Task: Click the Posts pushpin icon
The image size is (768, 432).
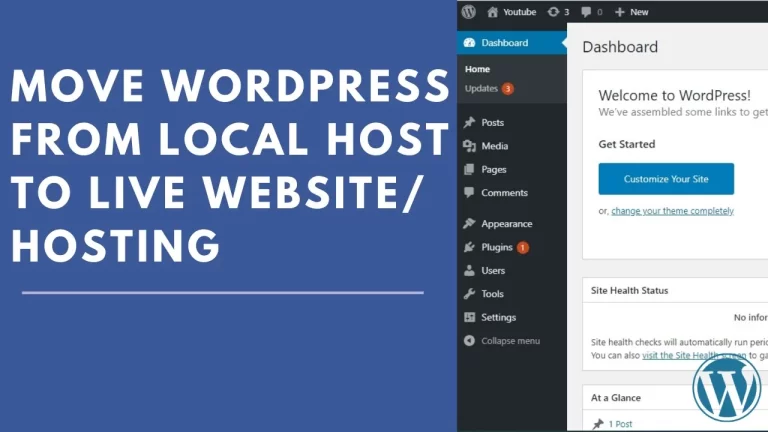Action: 469,122
